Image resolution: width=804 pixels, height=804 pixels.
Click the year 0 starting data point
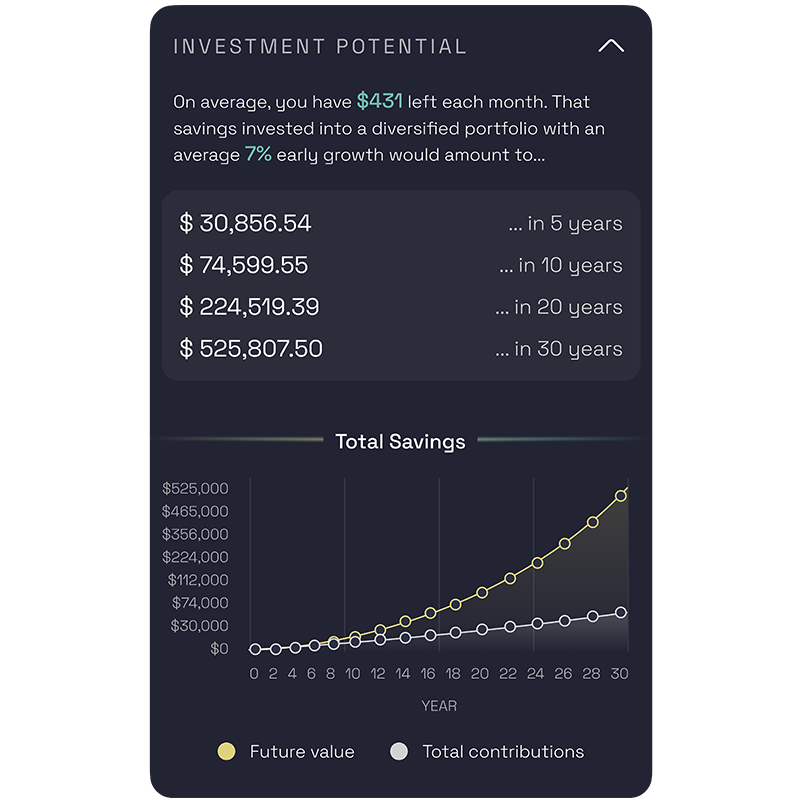click(255, 649)
